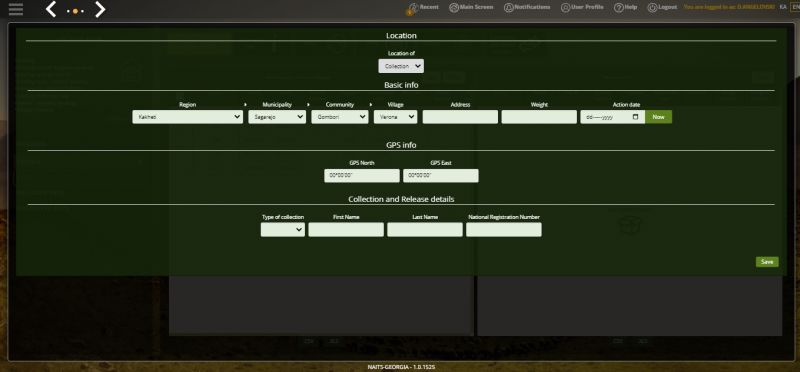The height and width of the screenshot is (372, 800).
Task: Focus the National Registration Number field
Action: [x=504, y=230]
